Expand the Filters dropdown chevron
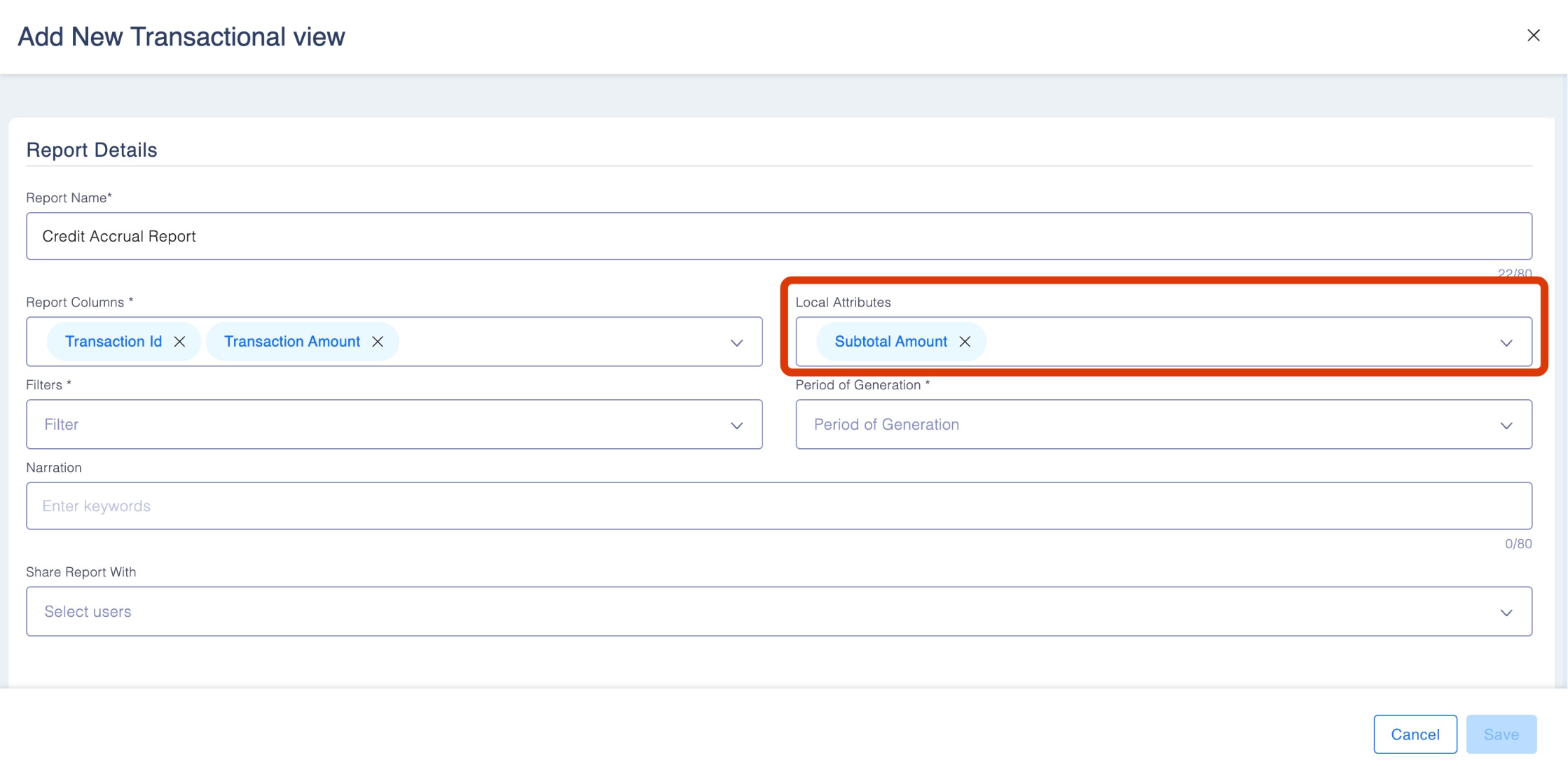The image size is (1568, 780). 736,425
